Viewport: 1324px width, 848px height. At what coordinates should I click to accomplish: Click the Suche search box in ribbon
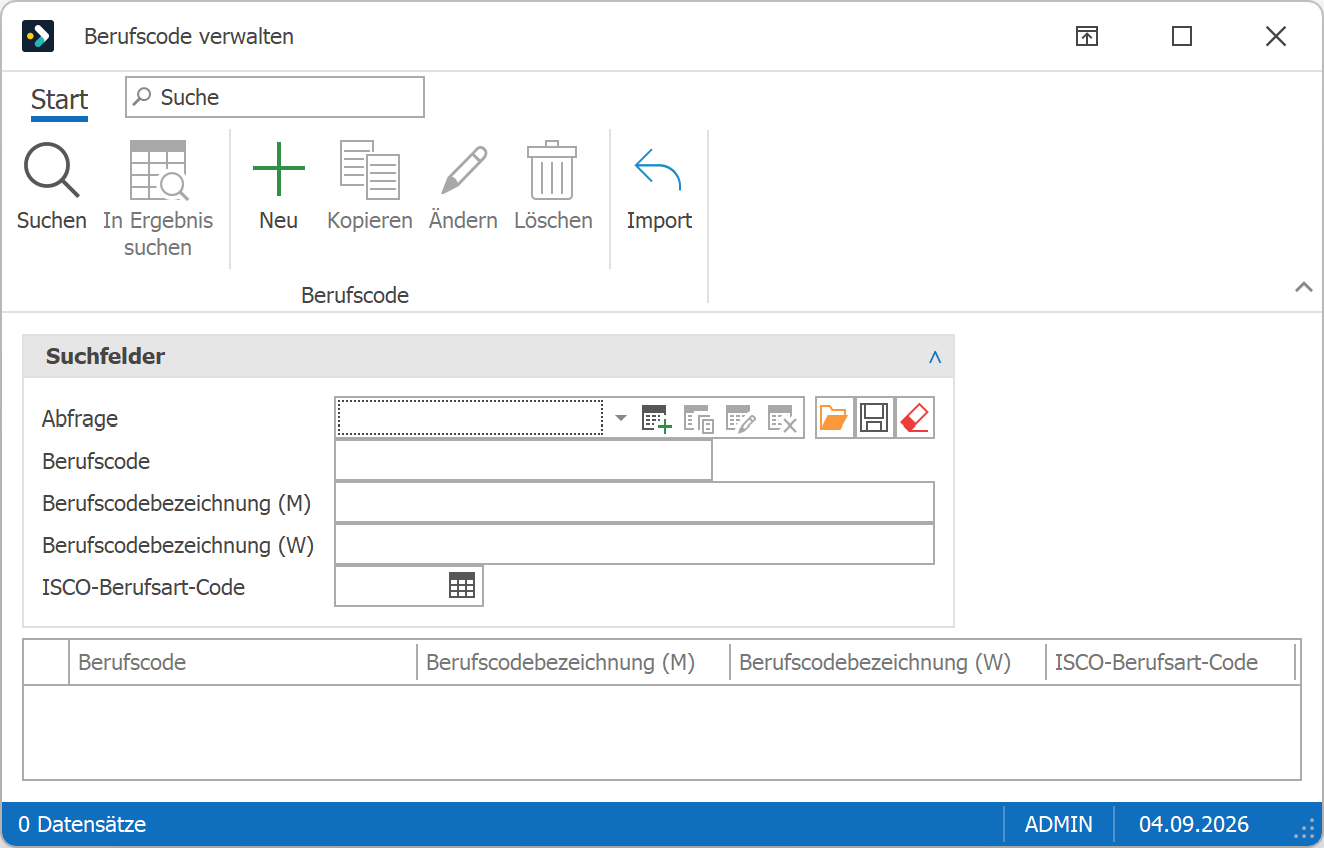(x=275, y=97)
